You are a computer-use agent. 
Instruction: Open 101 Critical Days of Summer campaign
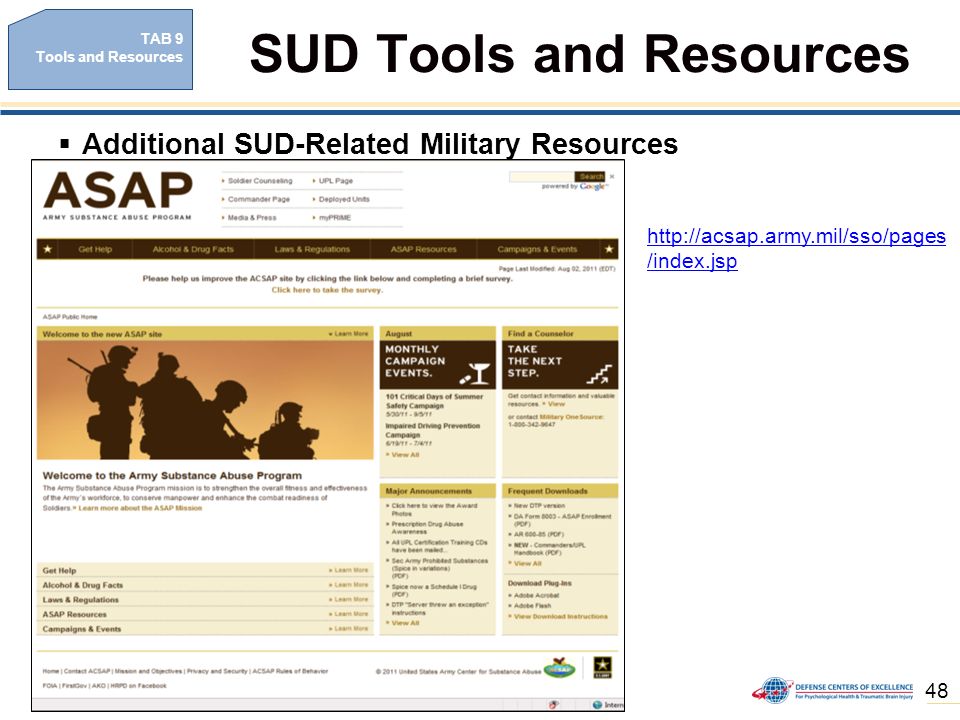point(434,401)
